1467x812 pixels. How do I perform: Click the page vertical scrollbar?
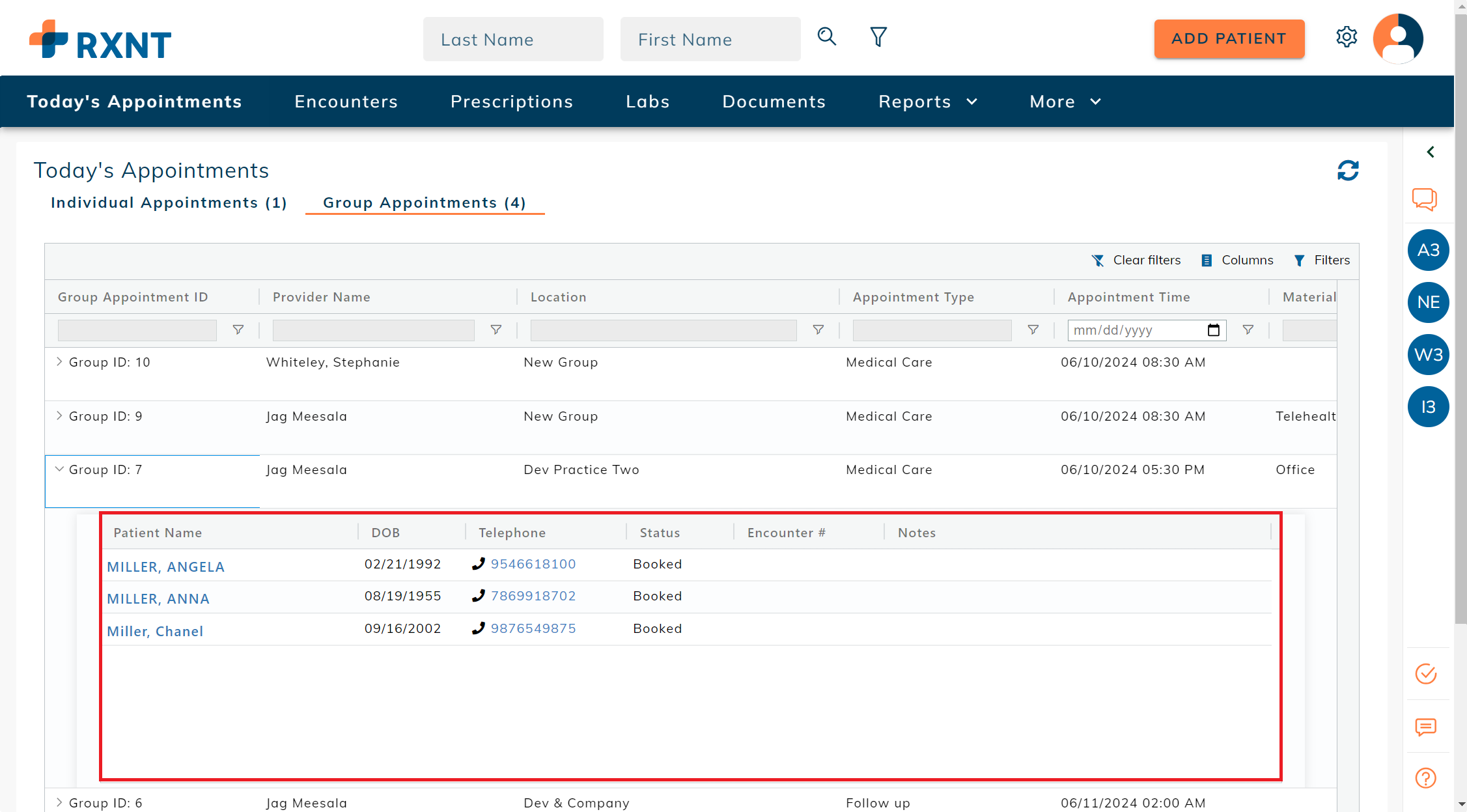[1460, 319]
